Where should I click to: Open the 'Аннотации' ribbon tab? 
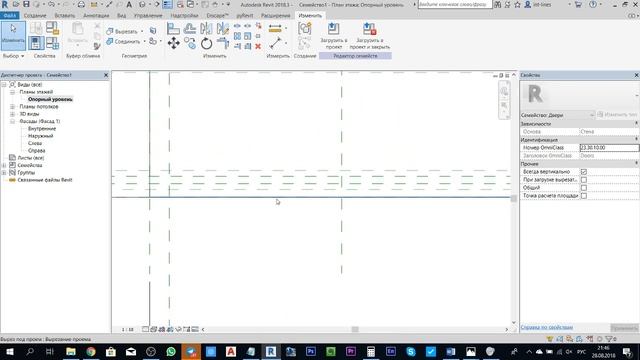pos(96,16)
